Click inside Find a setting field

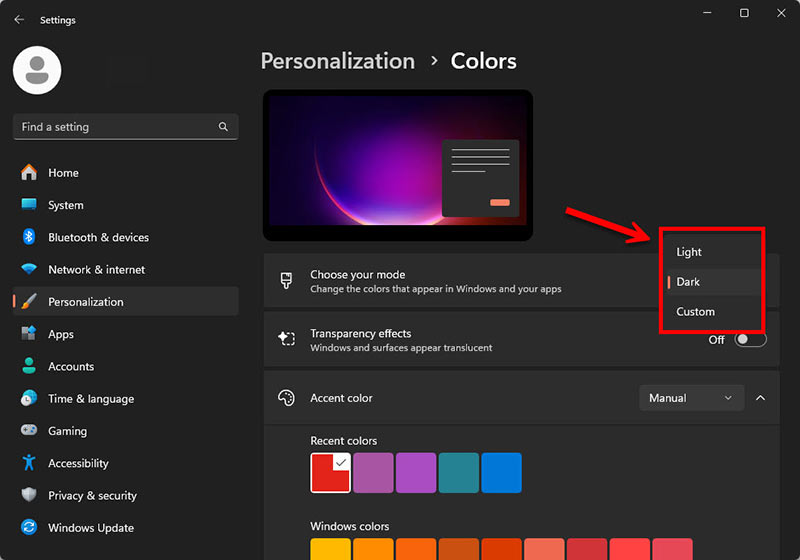(x=126, y=126)
